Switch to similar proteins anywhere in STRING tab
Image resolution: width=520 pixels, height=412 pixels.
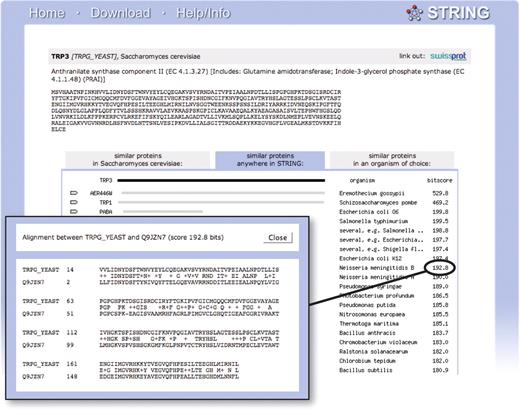tap(270, 160)
